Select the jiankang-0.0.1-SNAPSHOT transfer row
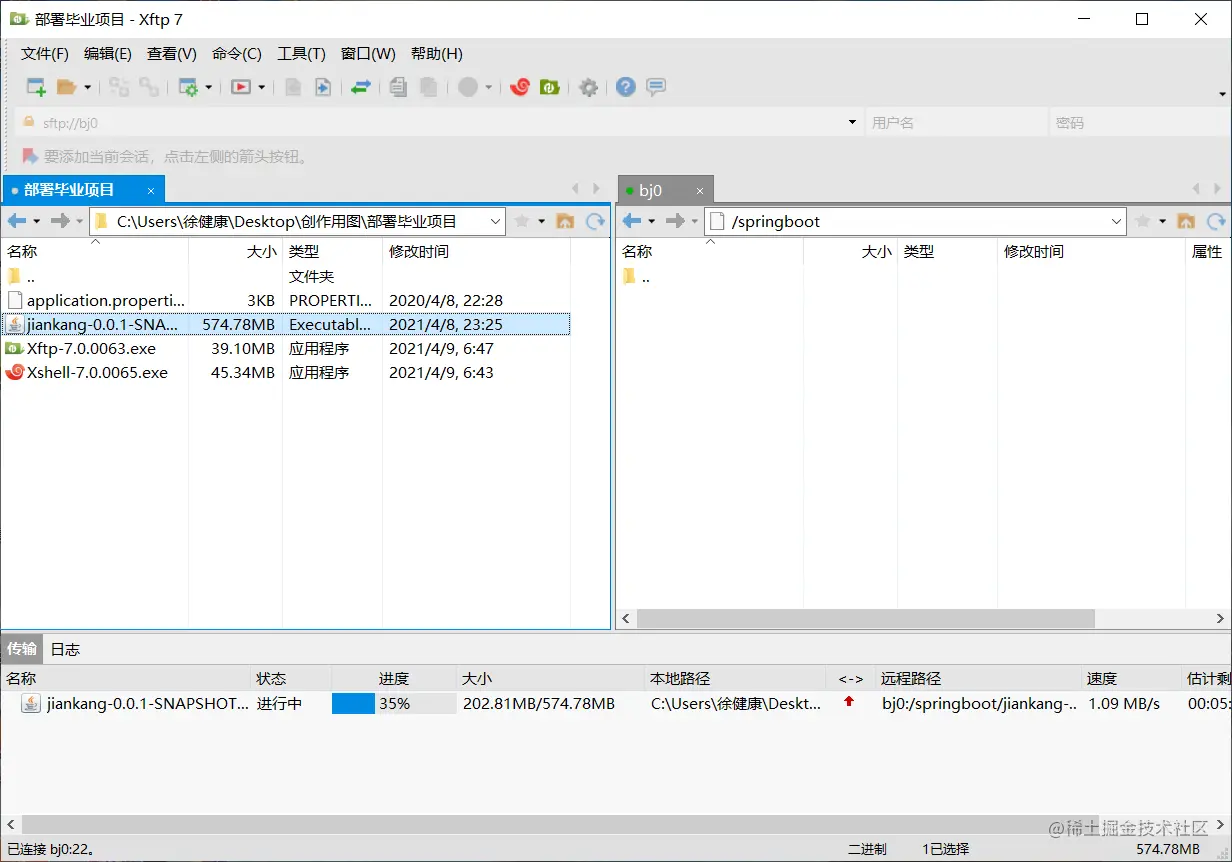This screenshot has height=862, width=1232. tap(616, 703)
